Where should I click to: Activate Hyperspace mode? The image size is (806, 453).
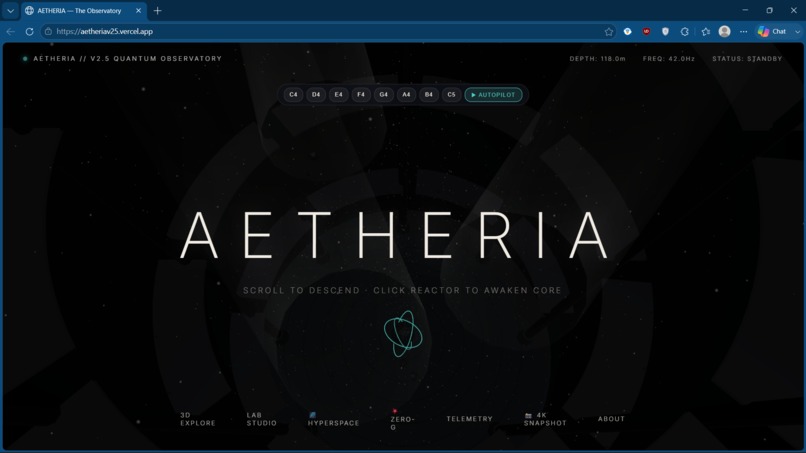point(334,419)
